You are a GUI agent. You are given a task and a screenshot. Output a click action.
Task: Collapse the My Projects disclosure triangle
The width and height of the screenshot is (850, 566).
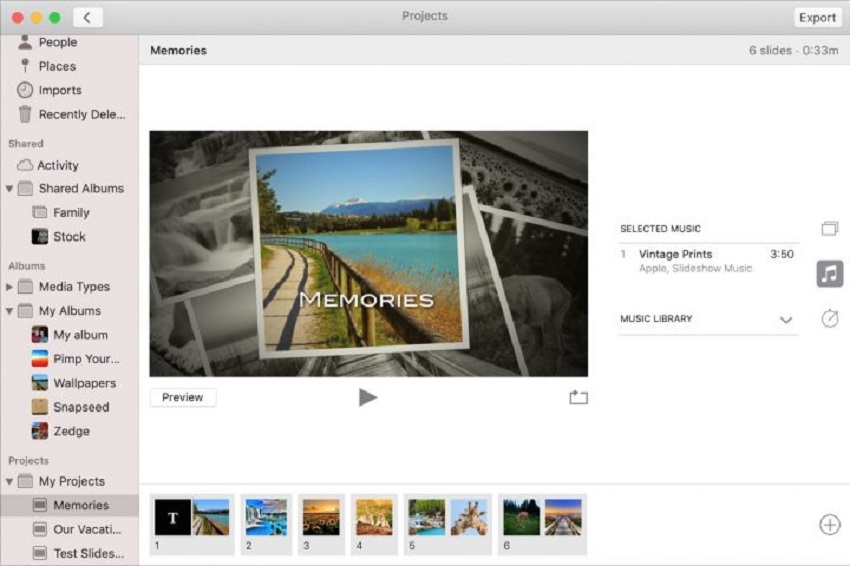[x=9, y=481]
